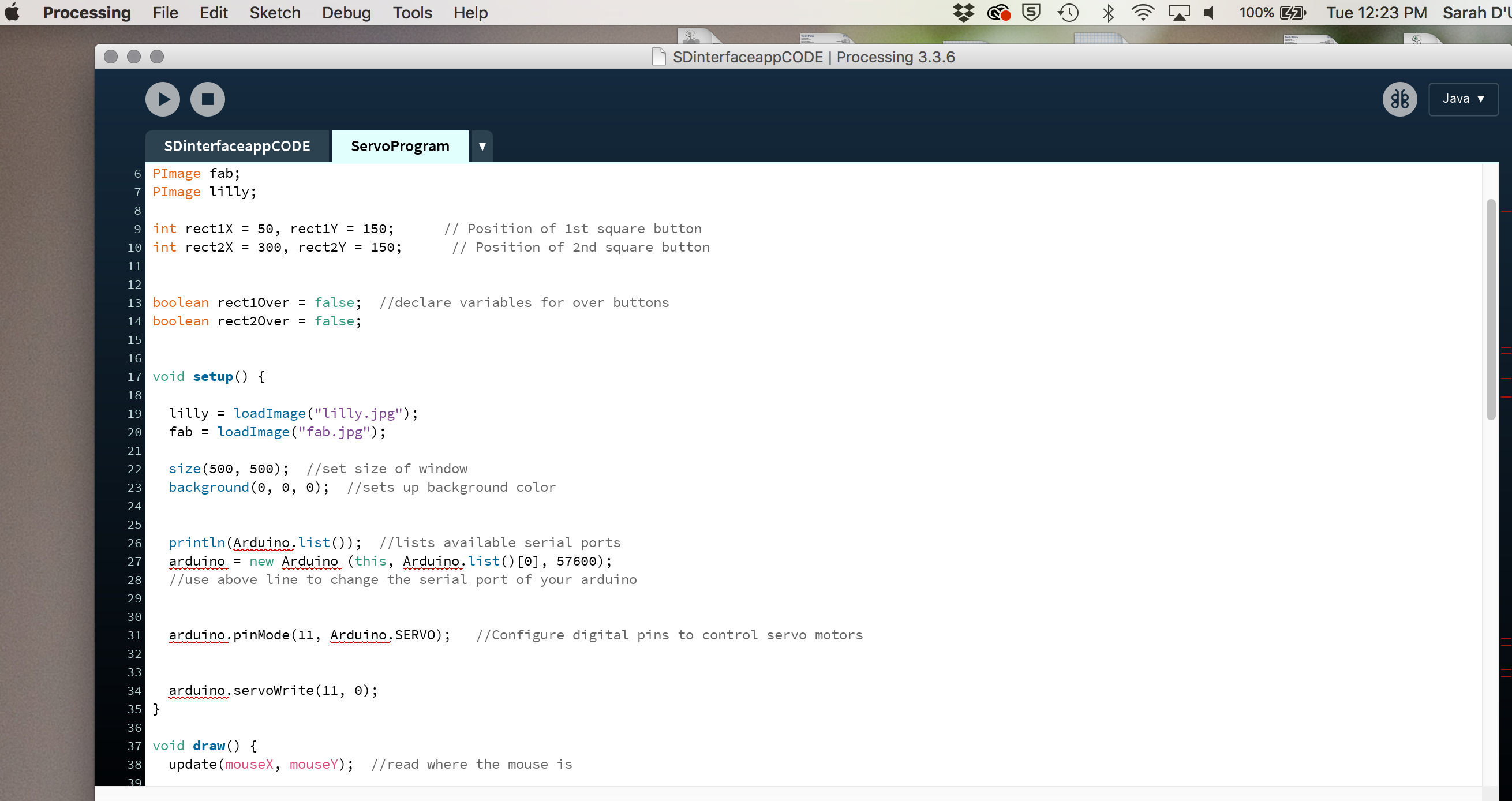Viewport: 1512px width, 801px height.
Task: Click the Bluetooth status icon
Action: pyautogui.click(x=1108, y=13)
